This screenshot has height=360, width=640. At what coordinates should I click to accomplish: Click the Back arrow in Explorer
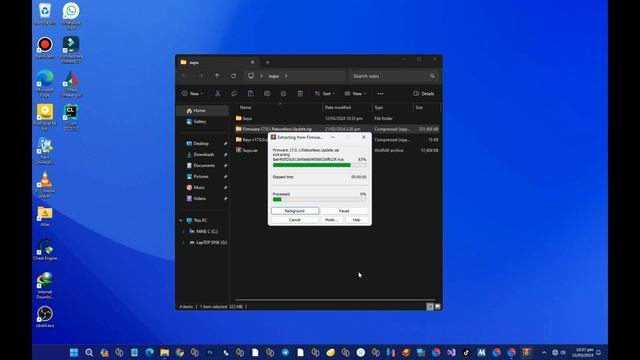click(184, 76)
